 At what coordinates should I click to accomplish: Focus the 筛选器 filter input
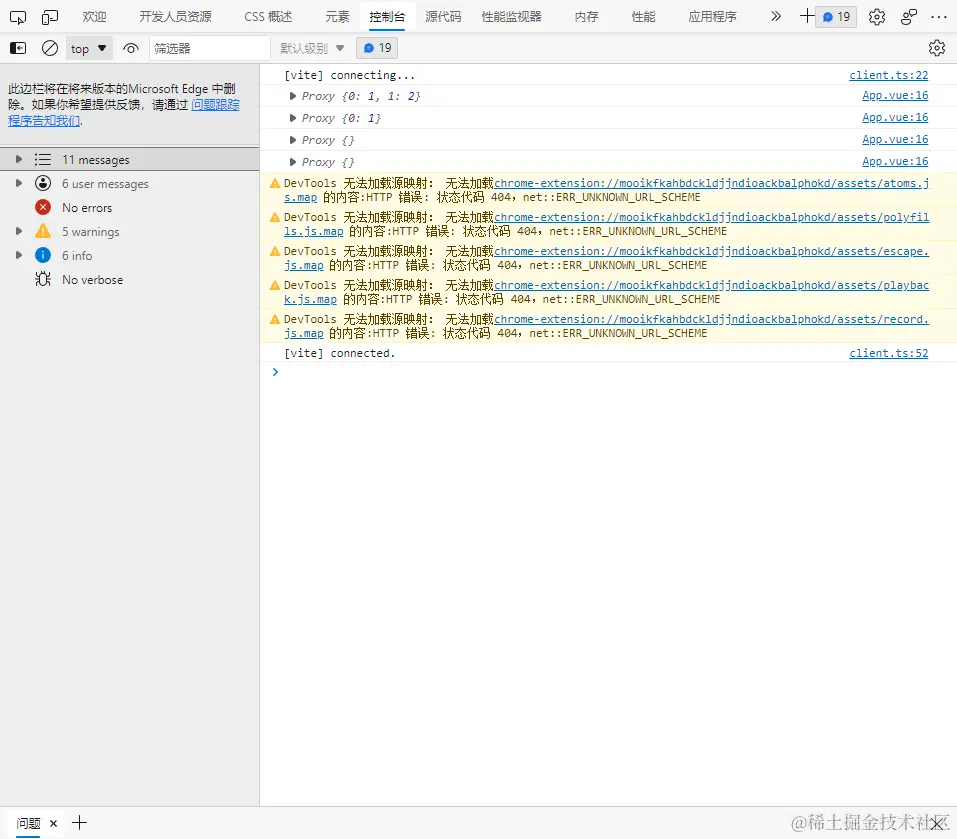(209, 48)
